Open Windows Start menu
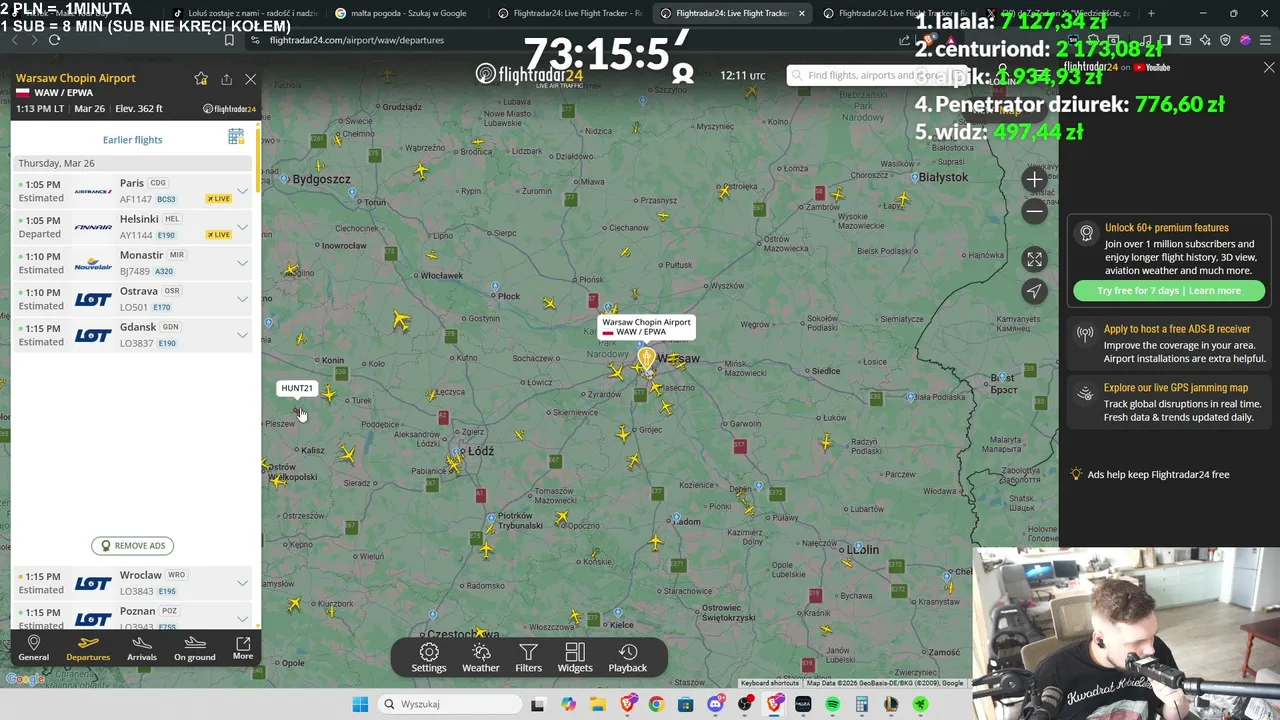 click(x=360, y=704)
